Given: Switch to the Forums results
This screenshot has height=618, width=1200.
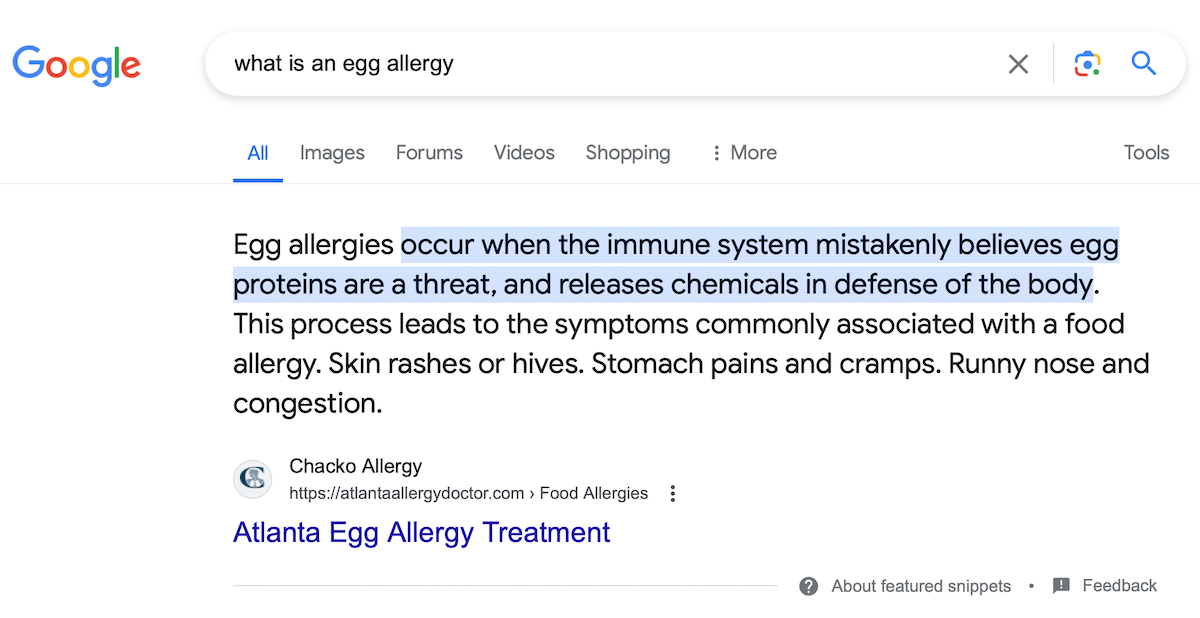Looking at the screenshot, I should [x=429, y=152].
